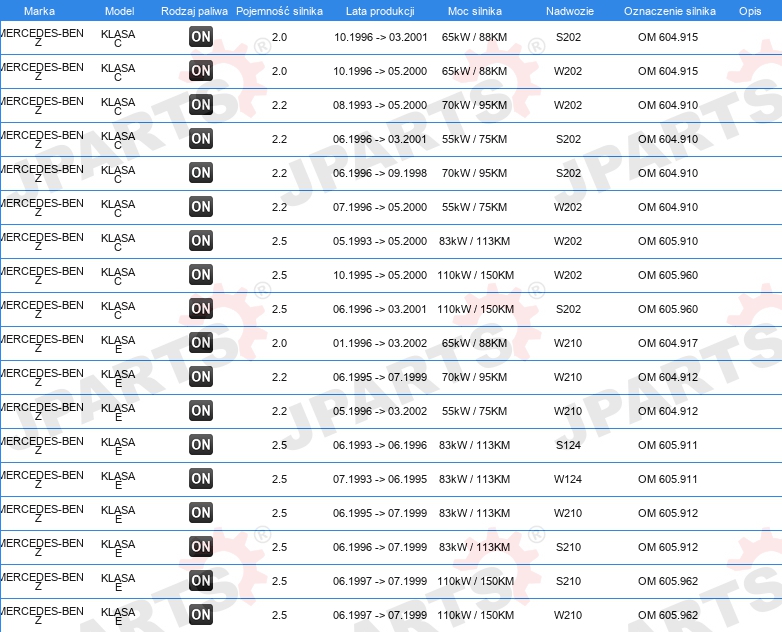
Task: Click the Nadwozie column header
Action: coord(570,11)
